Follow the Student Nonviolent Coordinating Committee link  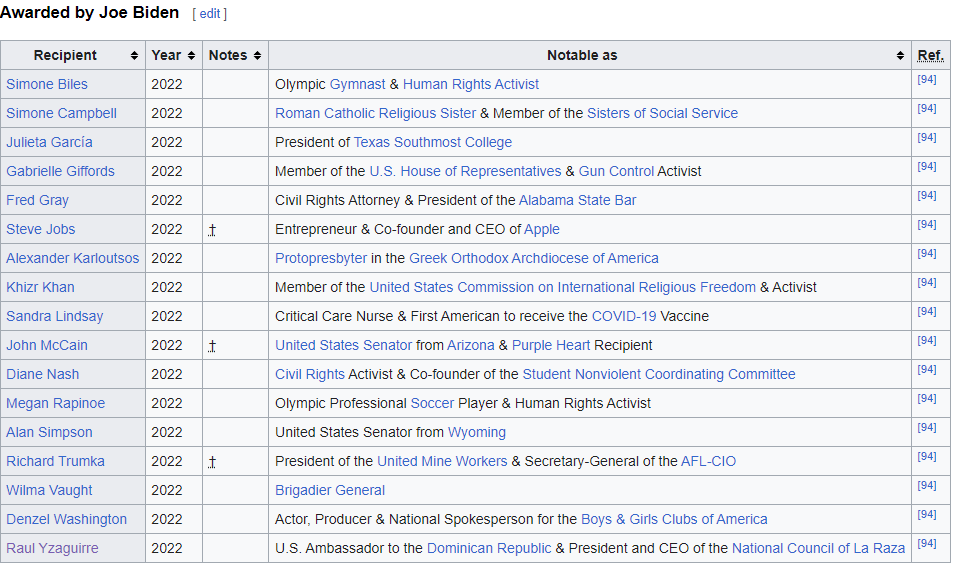point(659,375)
